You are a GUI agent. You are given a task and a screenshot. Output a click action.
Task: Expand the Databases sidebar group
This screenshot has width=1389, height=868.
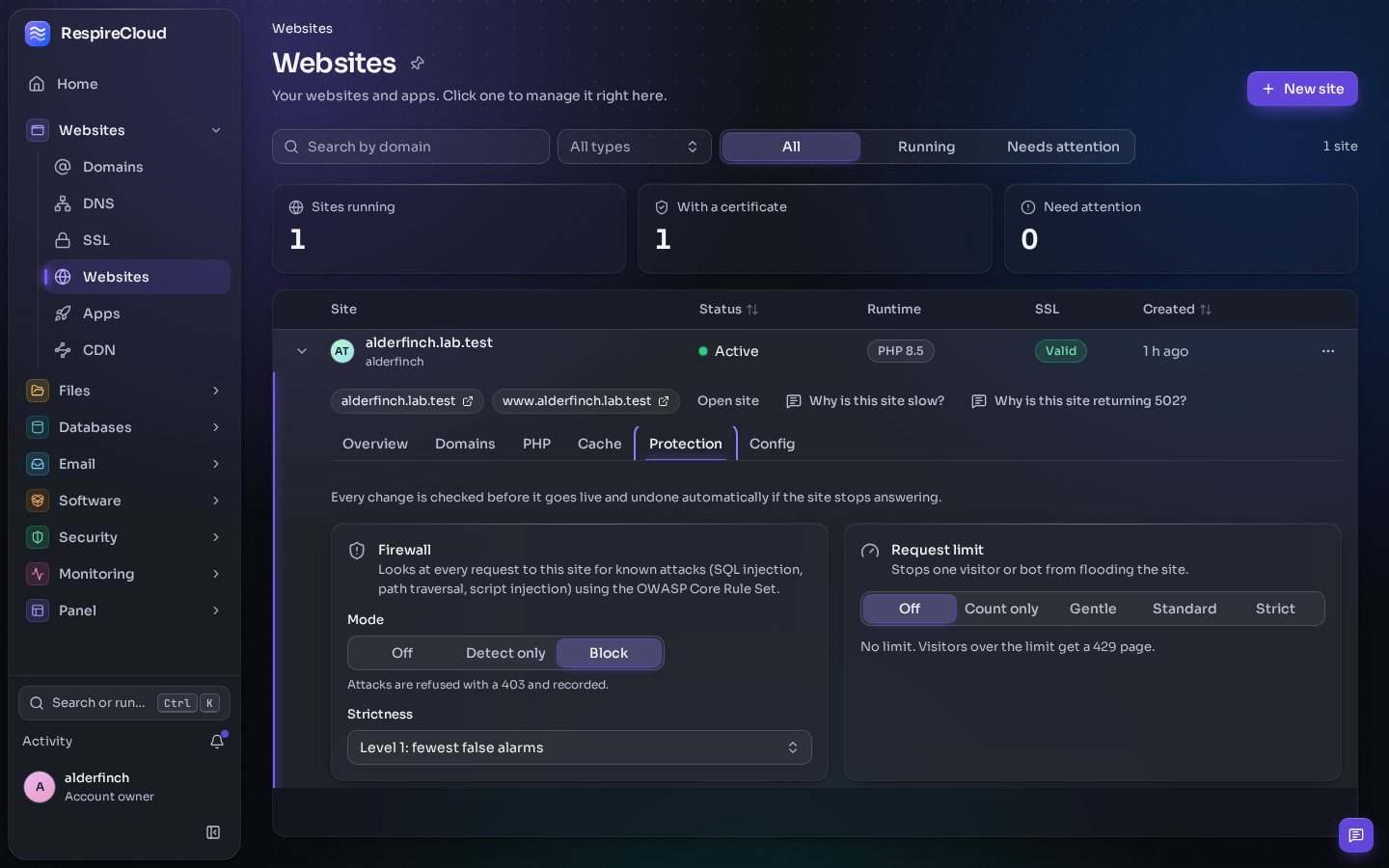click(x=216, y=427)
